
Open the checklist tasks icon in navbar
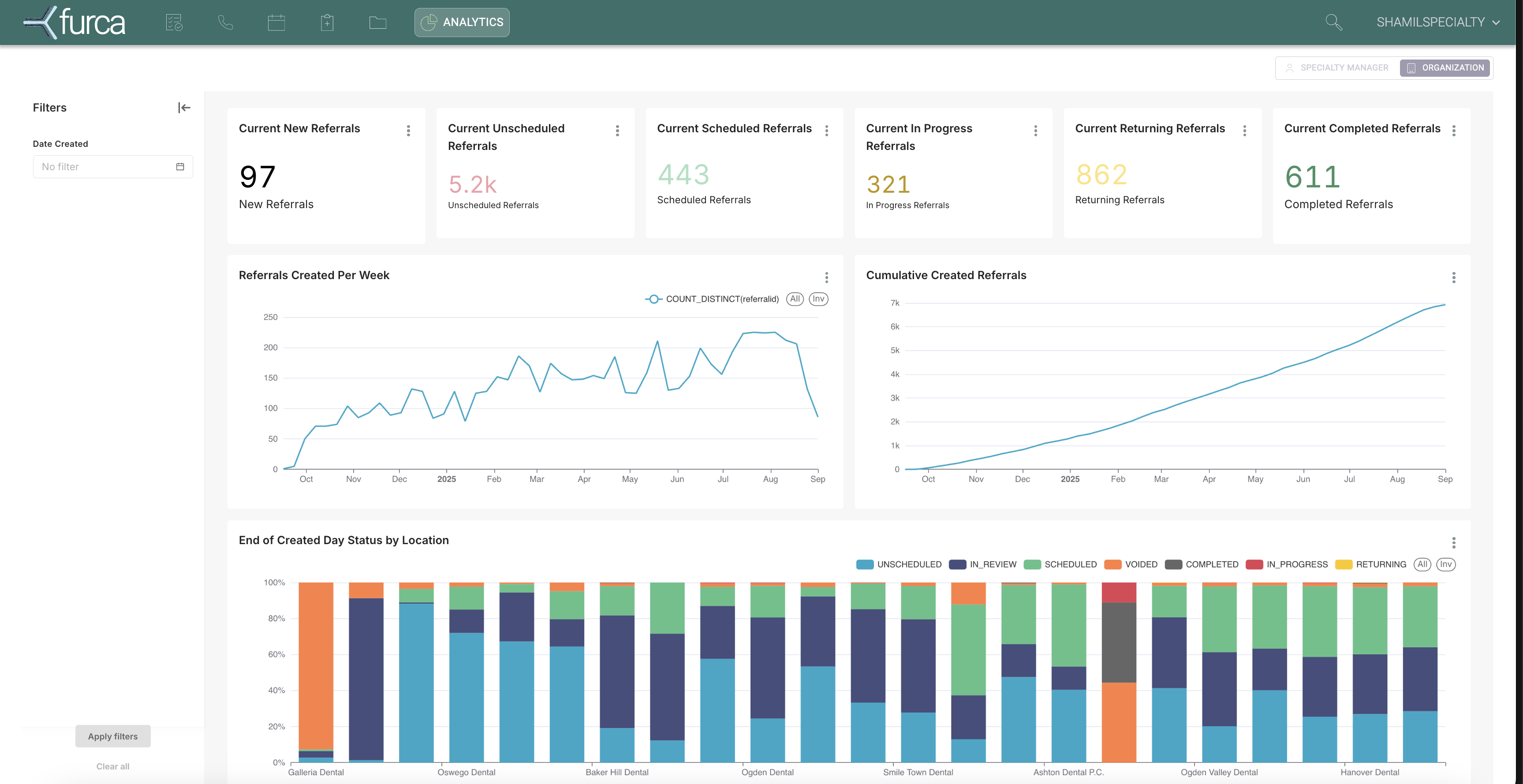174,22
